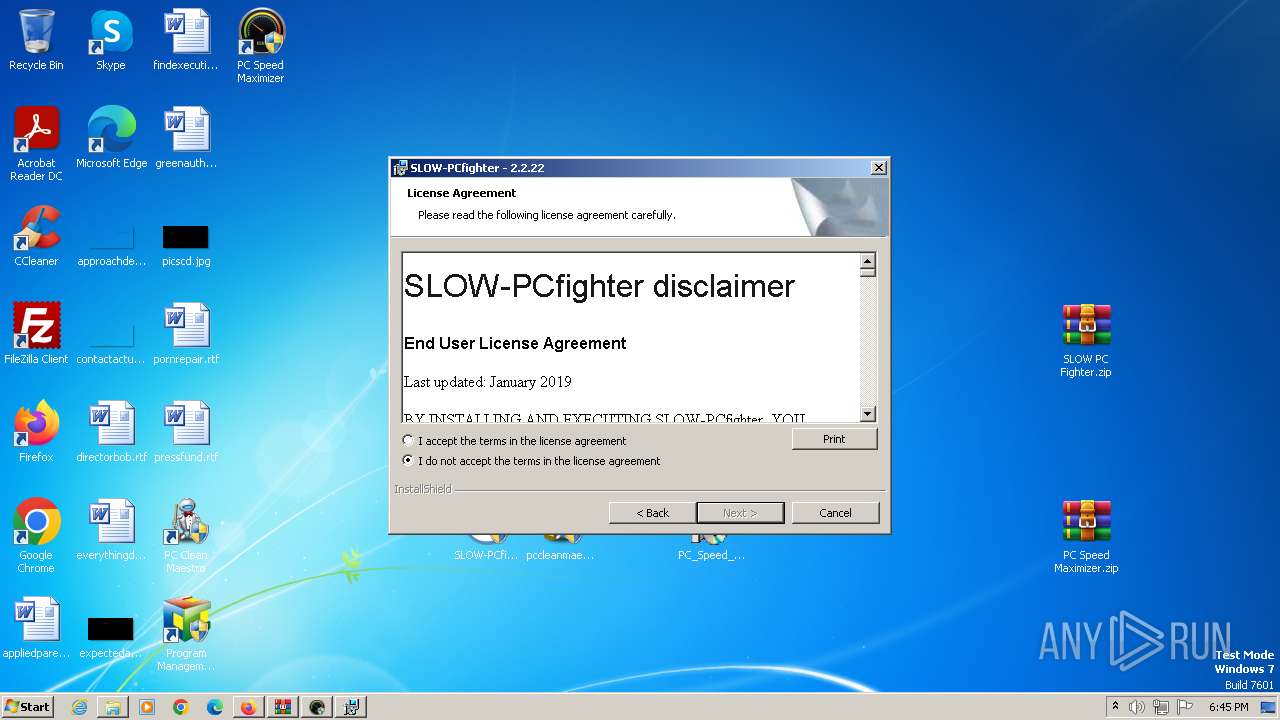Screen dimensions: 1280x720
Task: Click the Print button in installer
Action: pos(834,439)
